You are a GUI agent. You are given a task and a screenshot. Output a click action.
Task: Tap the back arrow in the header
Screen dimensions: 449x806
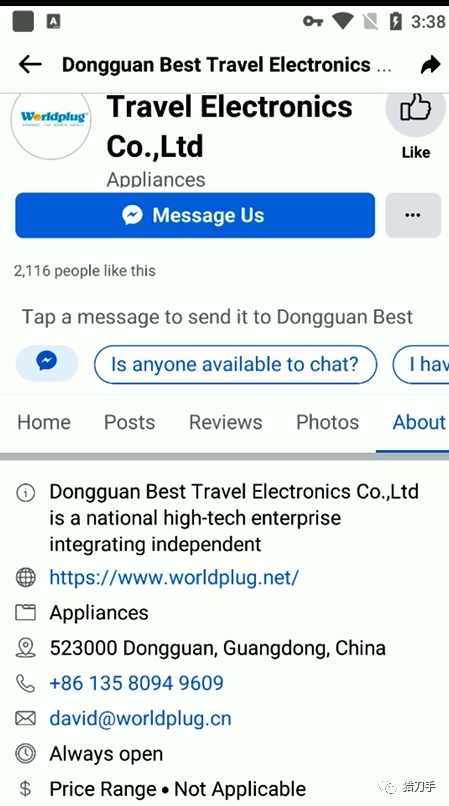pos(30,65)
